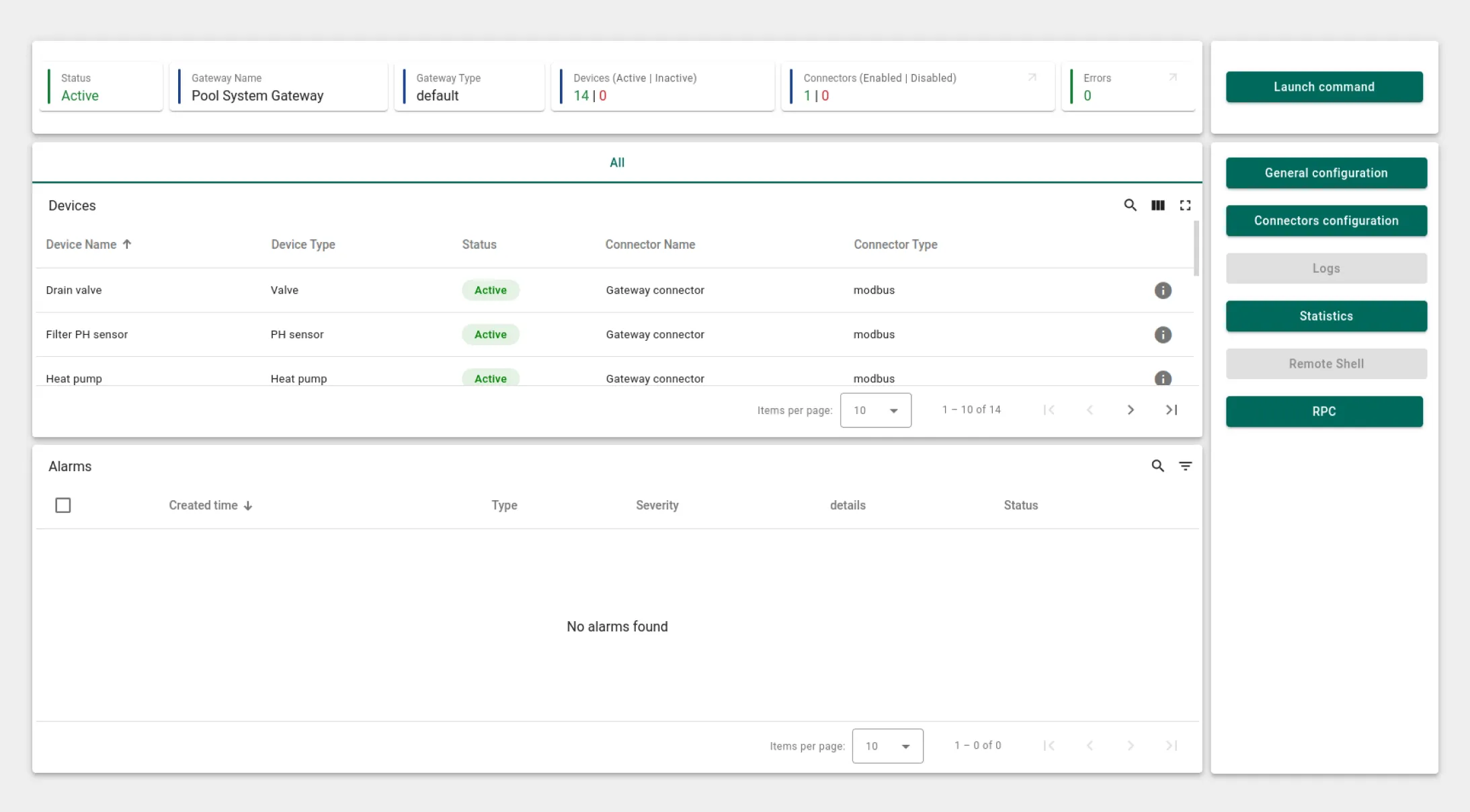Click the Devices table vertical scrollbar
The width and height of the screenshot is (1470, 812).
pyautogui.click(x=1196, y=249)
